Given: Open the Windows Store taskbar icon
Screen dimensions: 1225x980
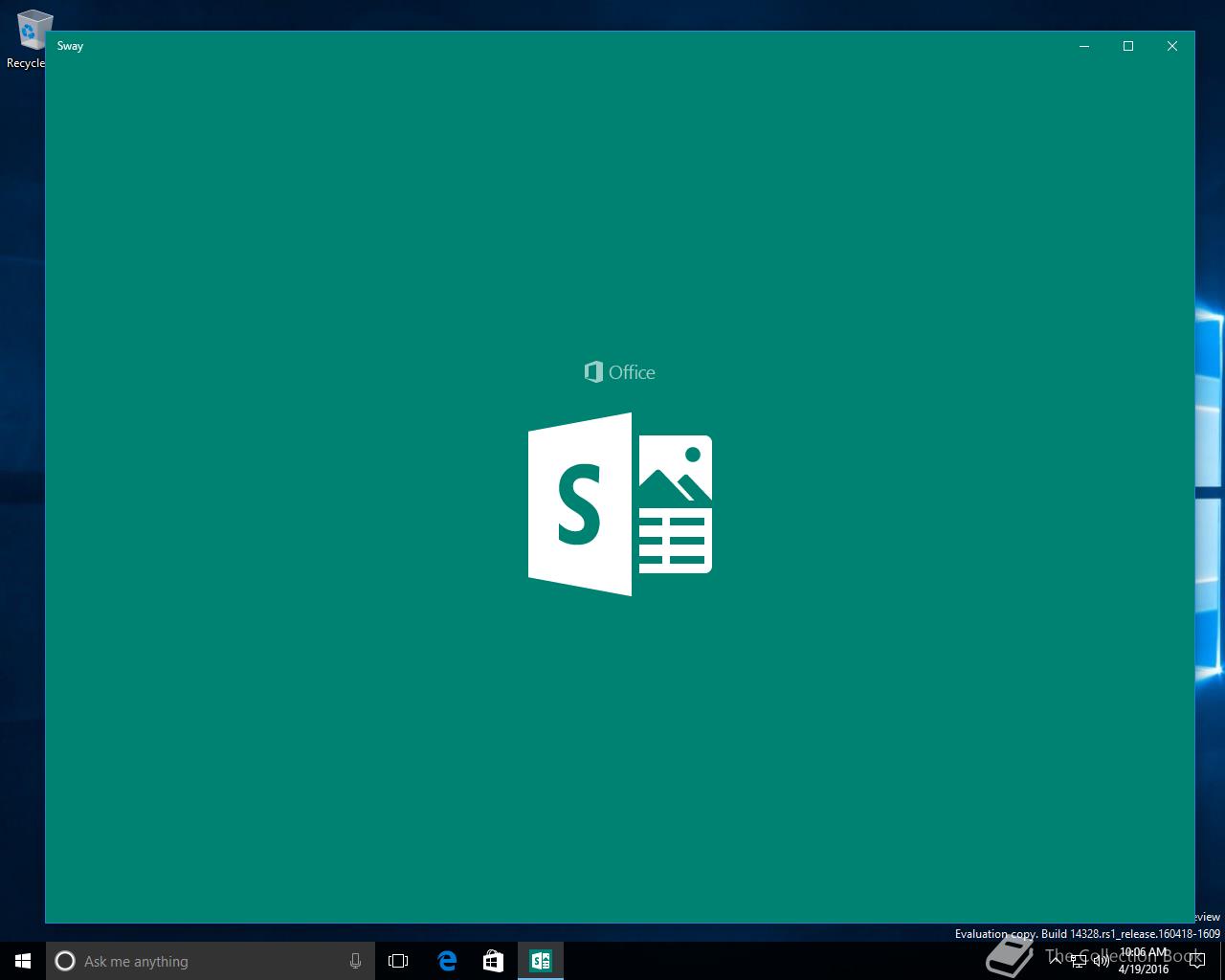Looking at the screenshot, I should (493, 961).
